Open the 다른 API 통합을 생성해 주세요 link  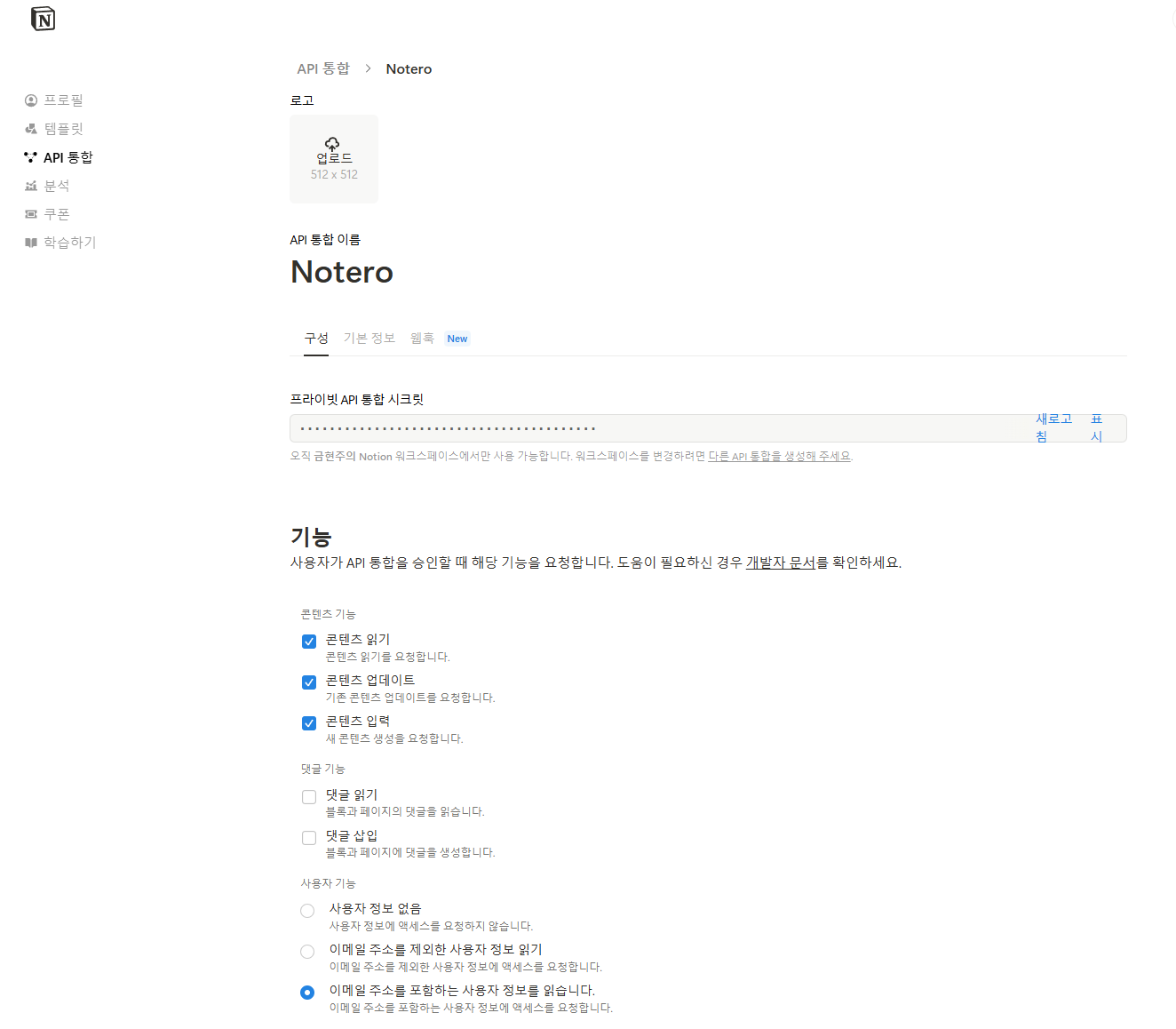pyautogui.click(x=780, y=456)
